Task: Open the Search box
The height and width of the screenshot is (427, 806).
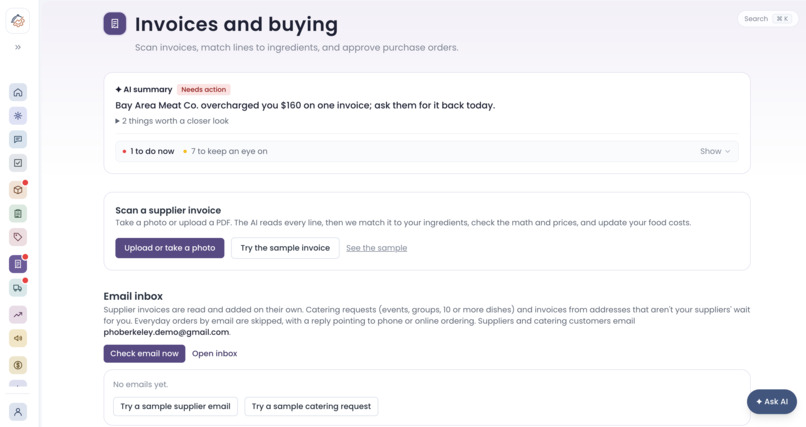Action: tap(767, 18)
